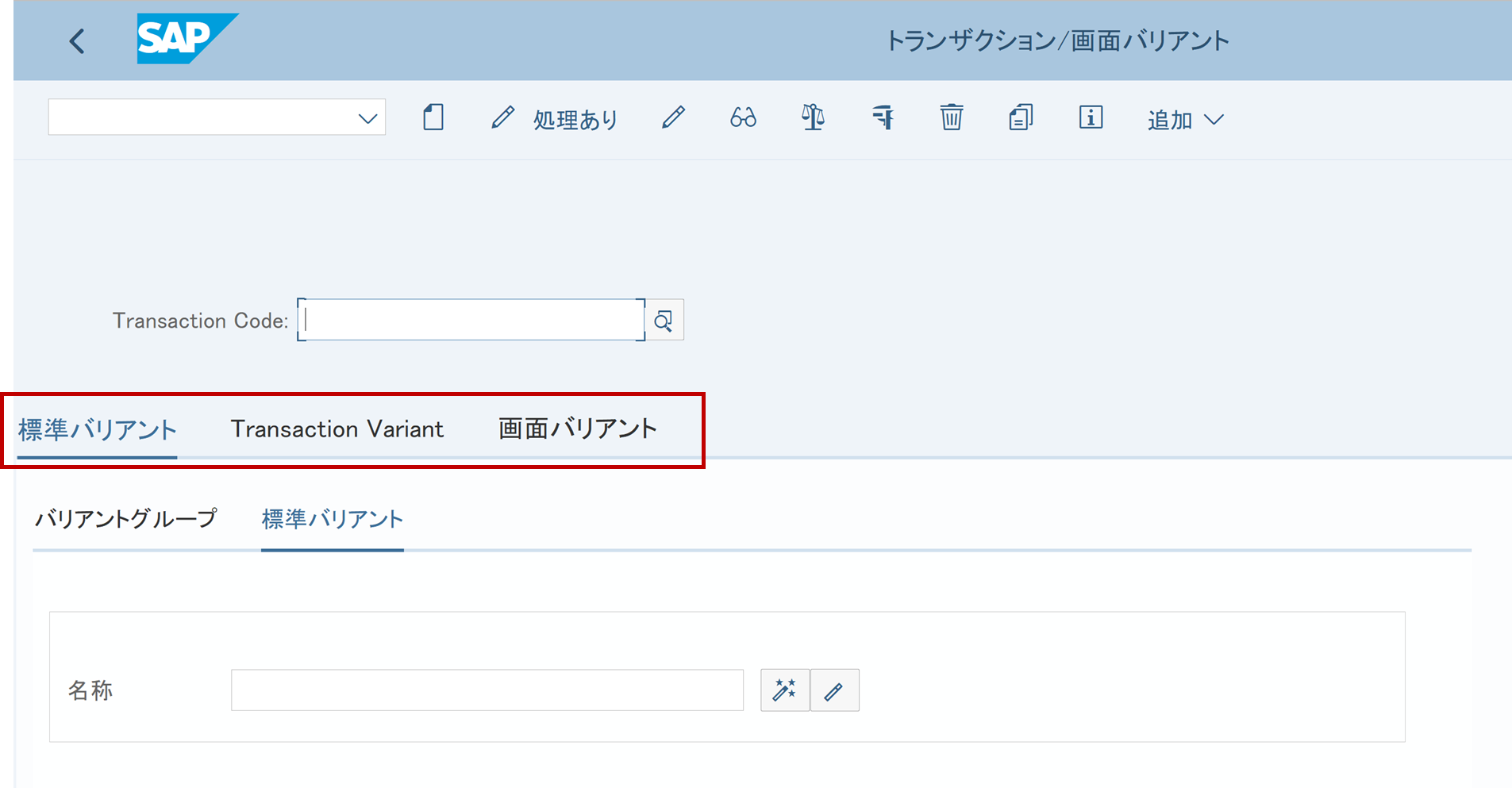
Task: Click the transport filter funnel icon
Action: pos(882,118)
